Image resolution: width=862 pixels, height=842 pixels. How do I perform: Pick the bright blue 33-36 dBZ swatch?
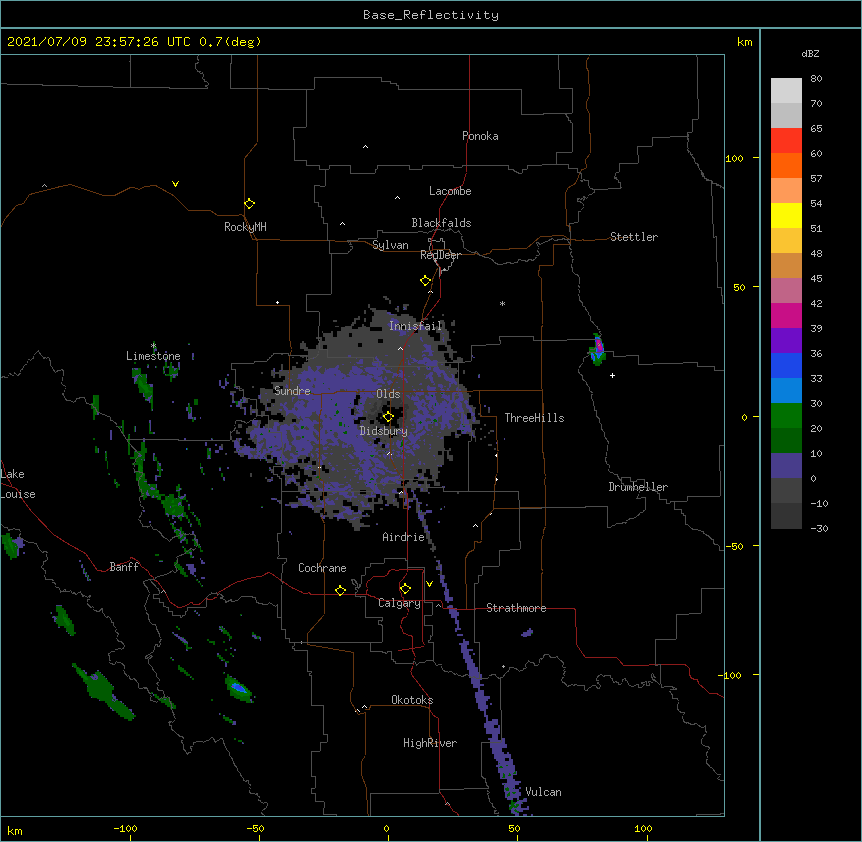[786, 365]
